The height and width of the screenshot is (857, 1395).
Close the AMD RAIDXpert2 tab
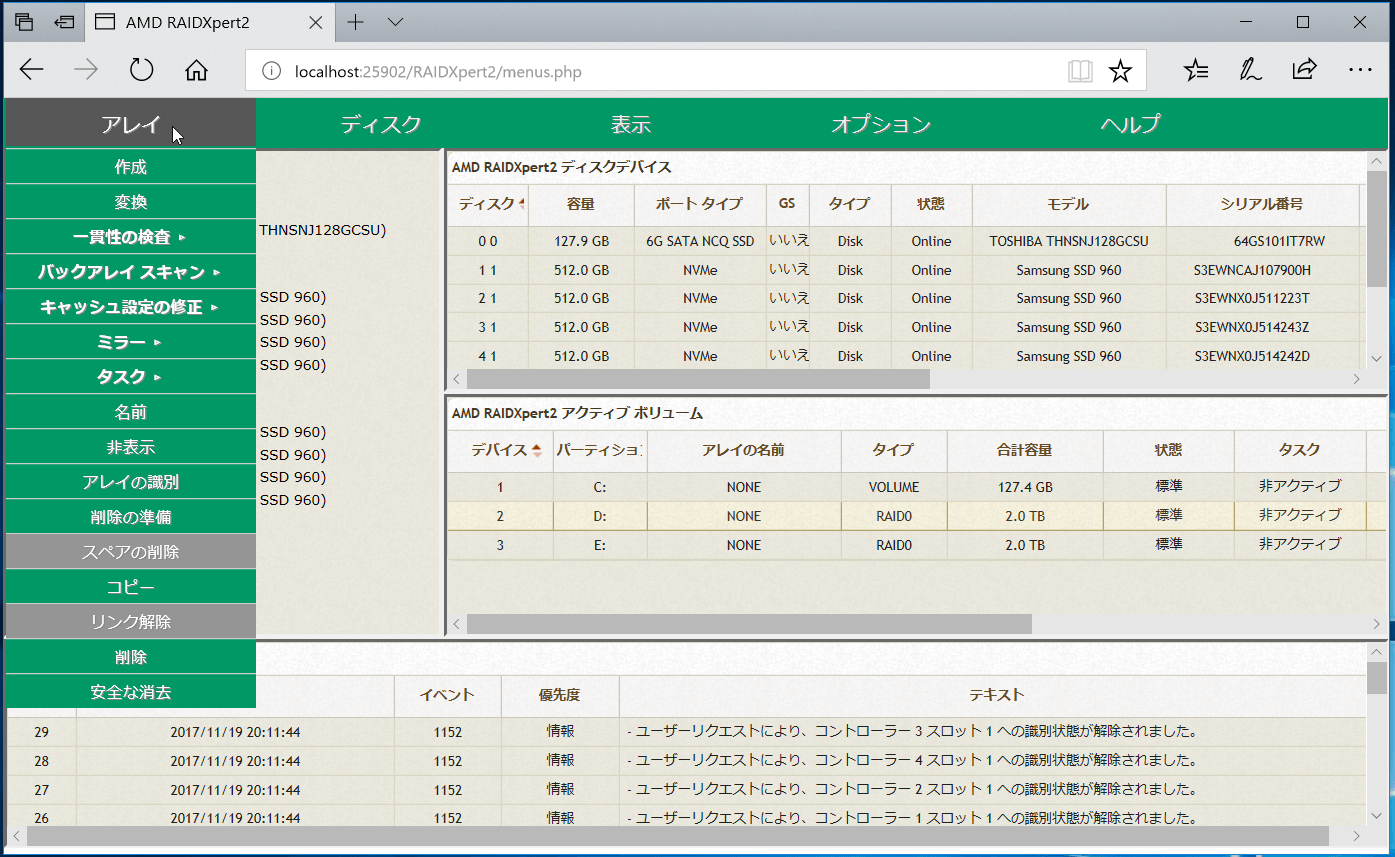(315, 22)
